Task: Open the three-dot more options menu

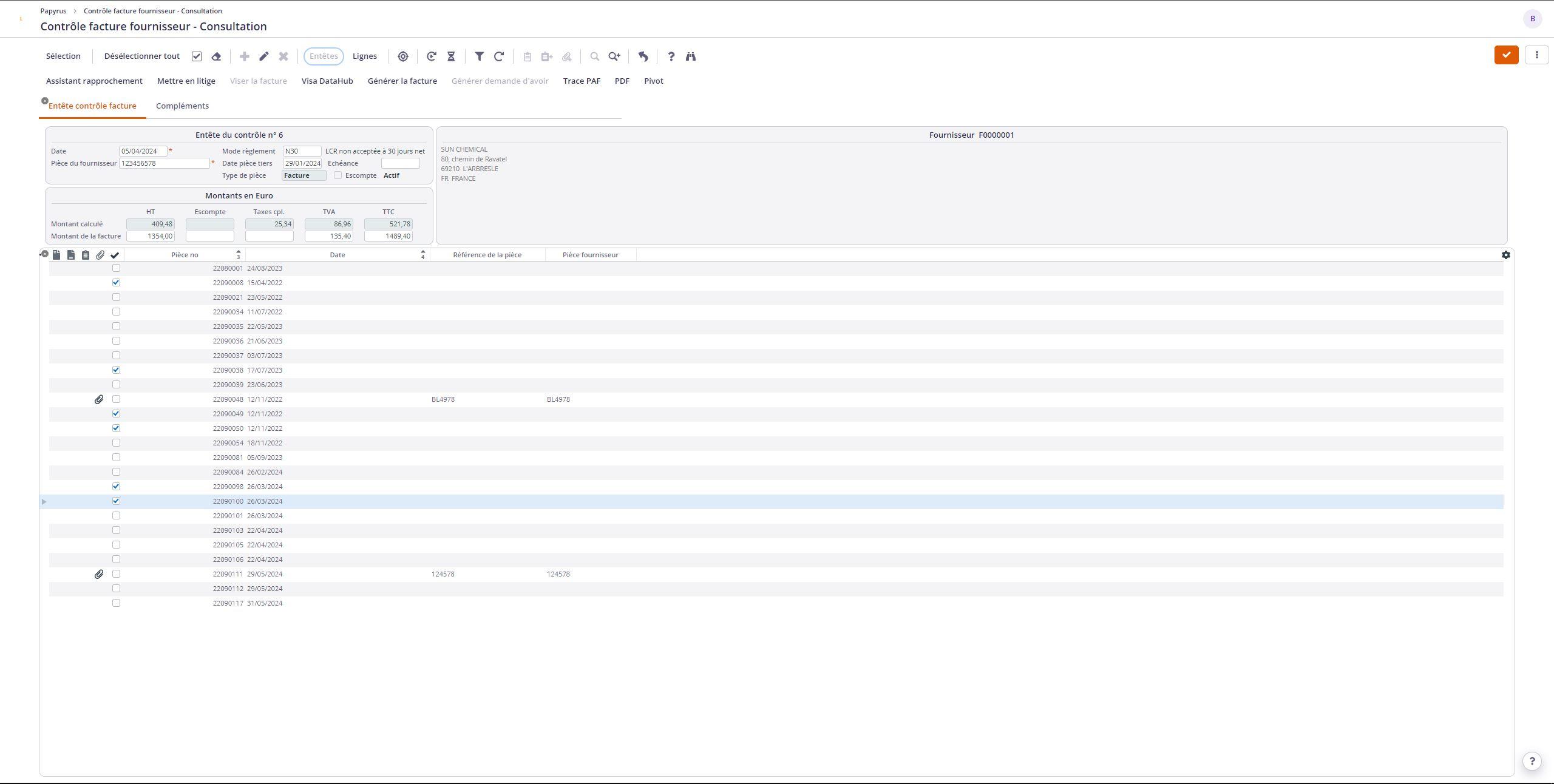Action: coord(1537,55)
